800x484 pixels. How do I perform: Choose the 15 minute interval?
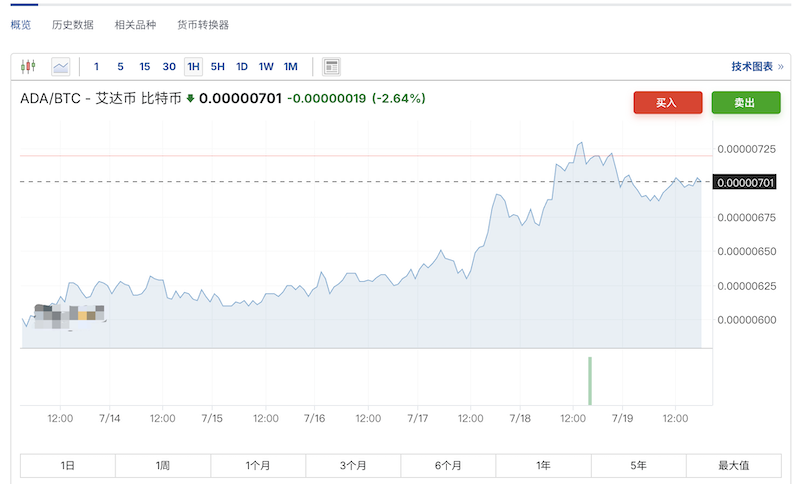[x=145, y=67]
